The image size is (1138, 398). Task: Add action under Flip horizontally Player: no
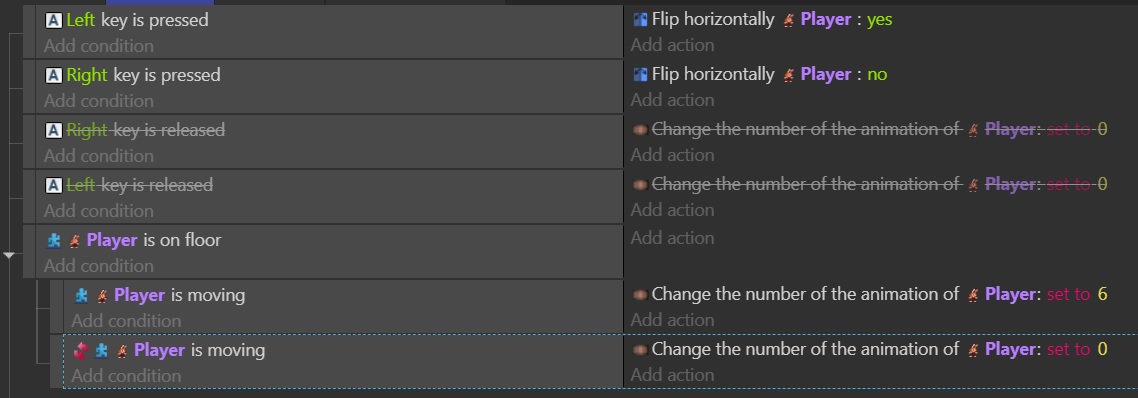click(672, 100)
